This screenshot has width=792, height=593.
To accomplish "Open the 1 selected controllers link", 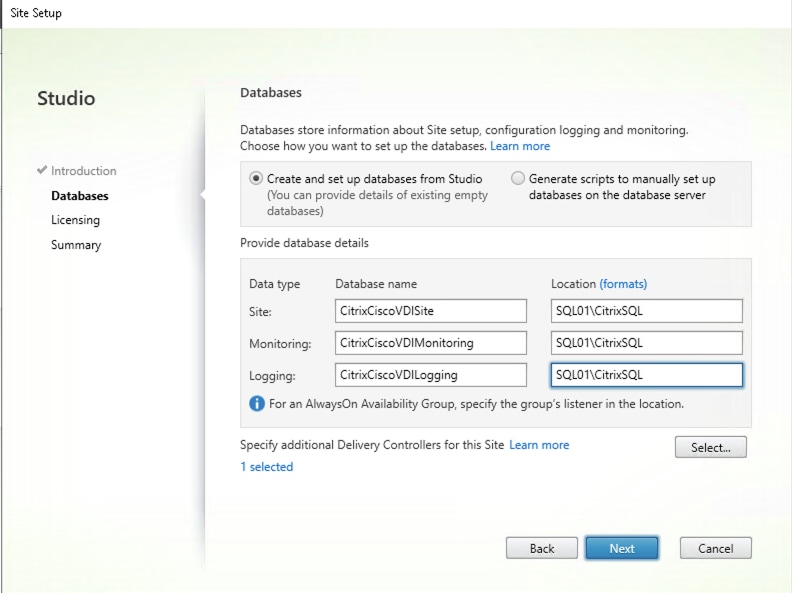I will [x=266, y=467].
